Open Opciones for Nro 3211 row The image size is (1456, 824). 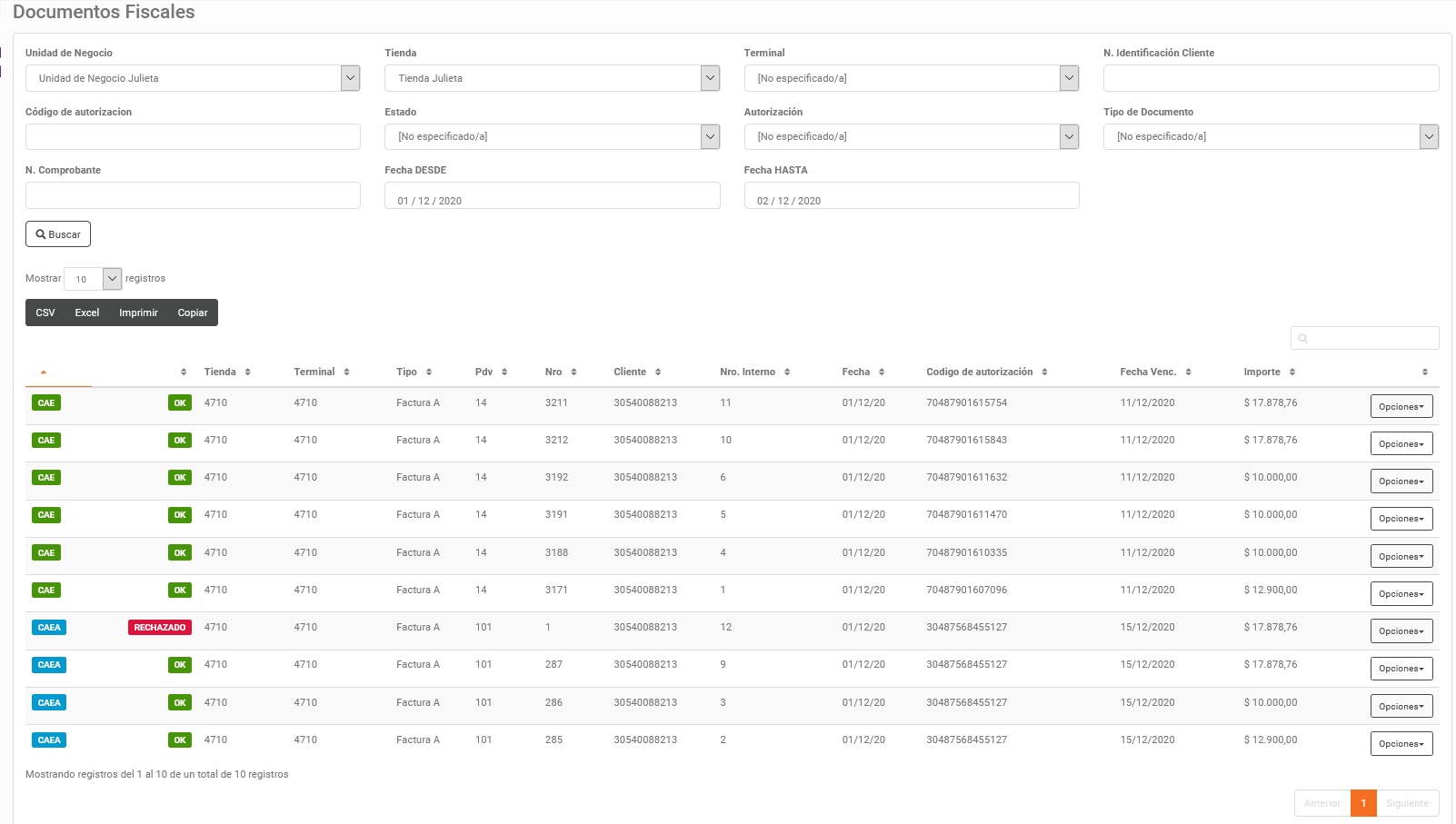click(1401, 406)
